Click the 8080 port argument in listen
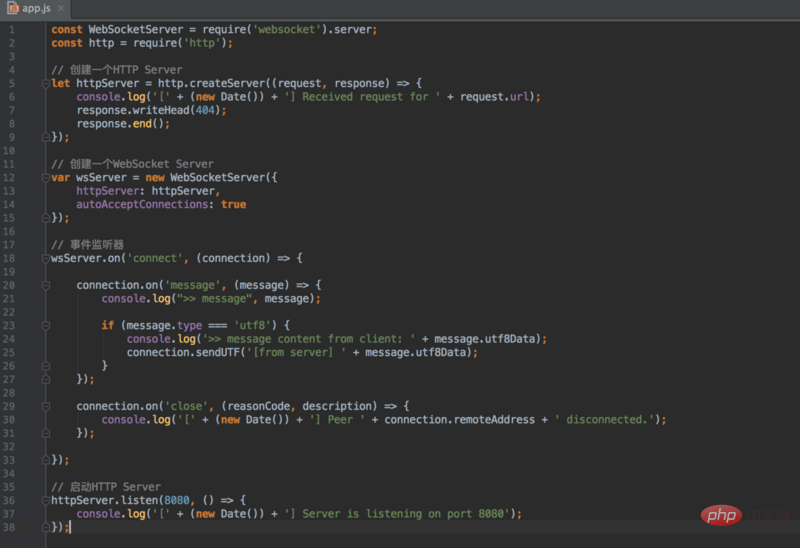The image size is (800, 548). [177, 500]
